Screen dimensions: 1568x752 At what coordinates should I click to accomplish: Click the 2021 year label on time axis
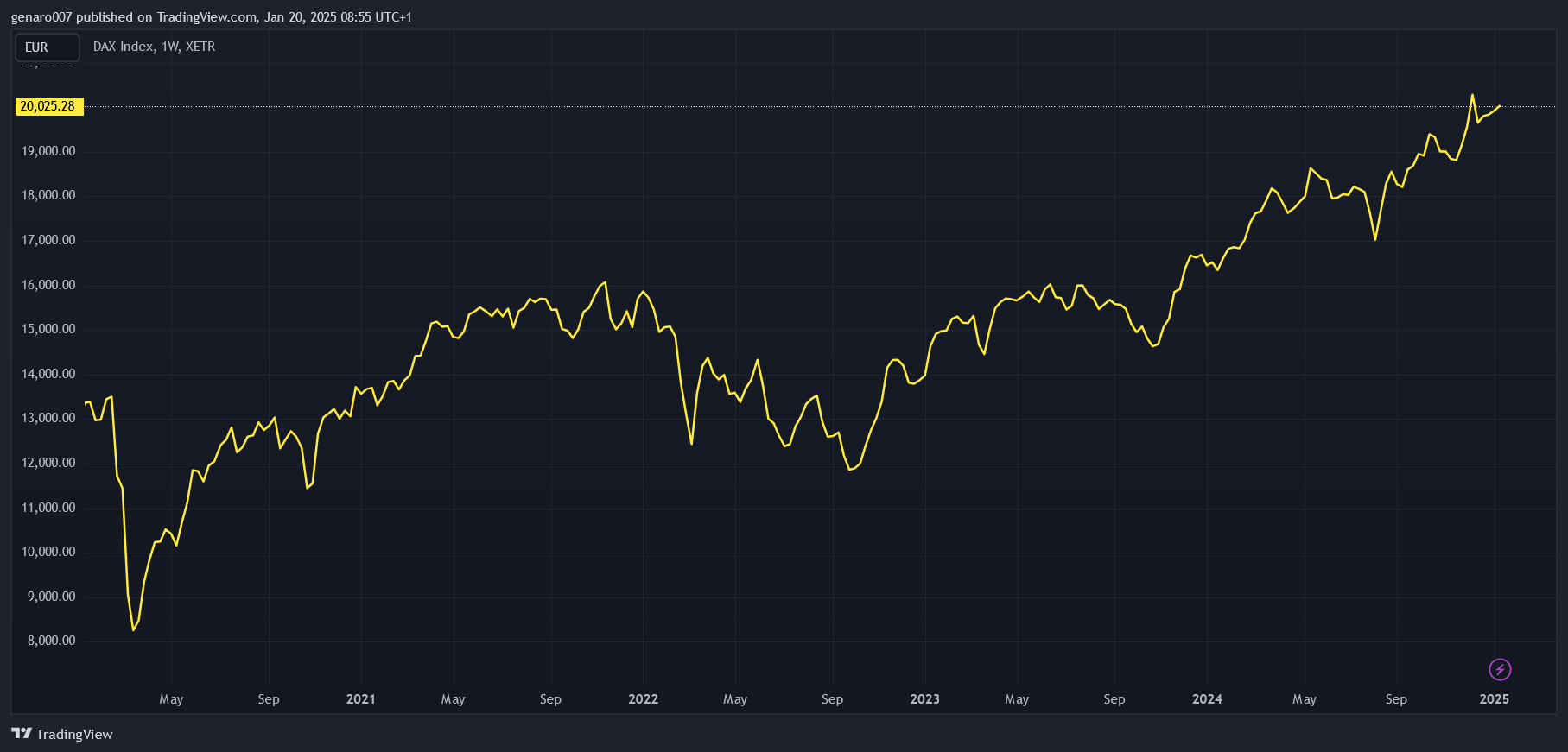tap(361, 699)
